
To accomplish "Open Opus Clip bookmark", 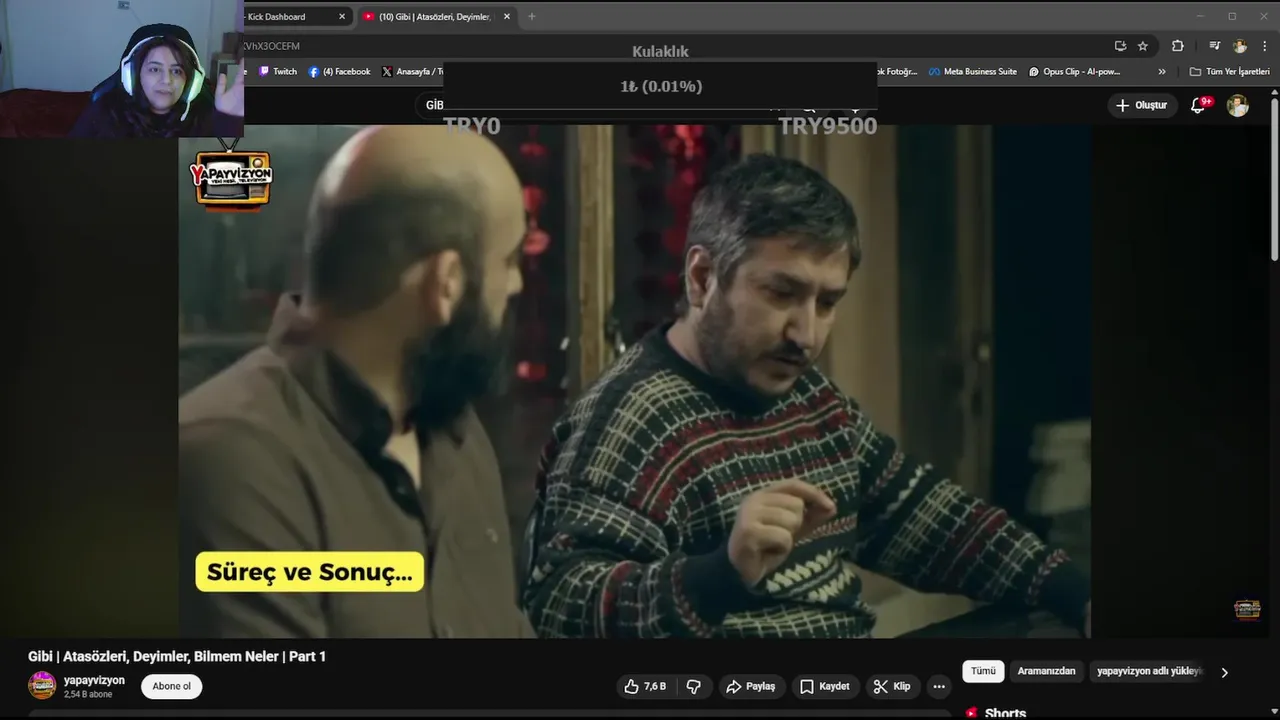I will click(x=1074, y=71).
